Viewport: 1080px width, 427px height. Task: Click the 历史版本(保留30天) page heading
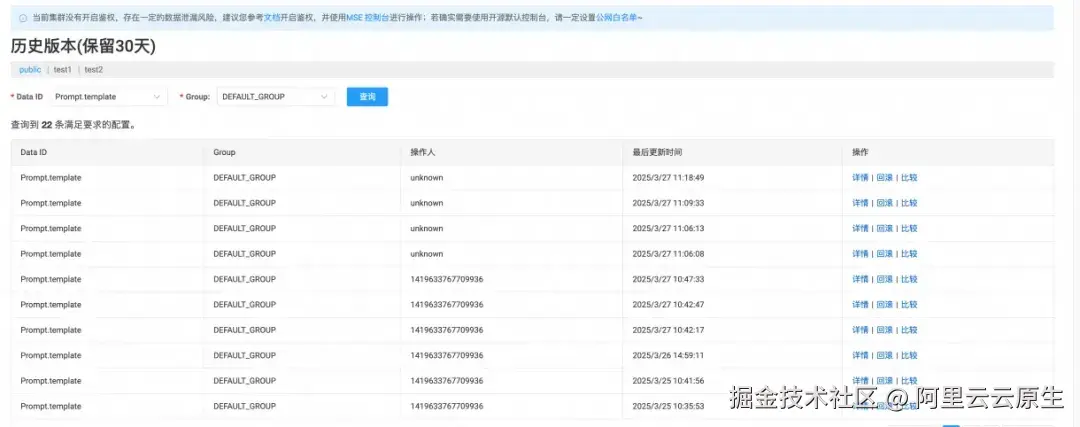pos(83,46)
